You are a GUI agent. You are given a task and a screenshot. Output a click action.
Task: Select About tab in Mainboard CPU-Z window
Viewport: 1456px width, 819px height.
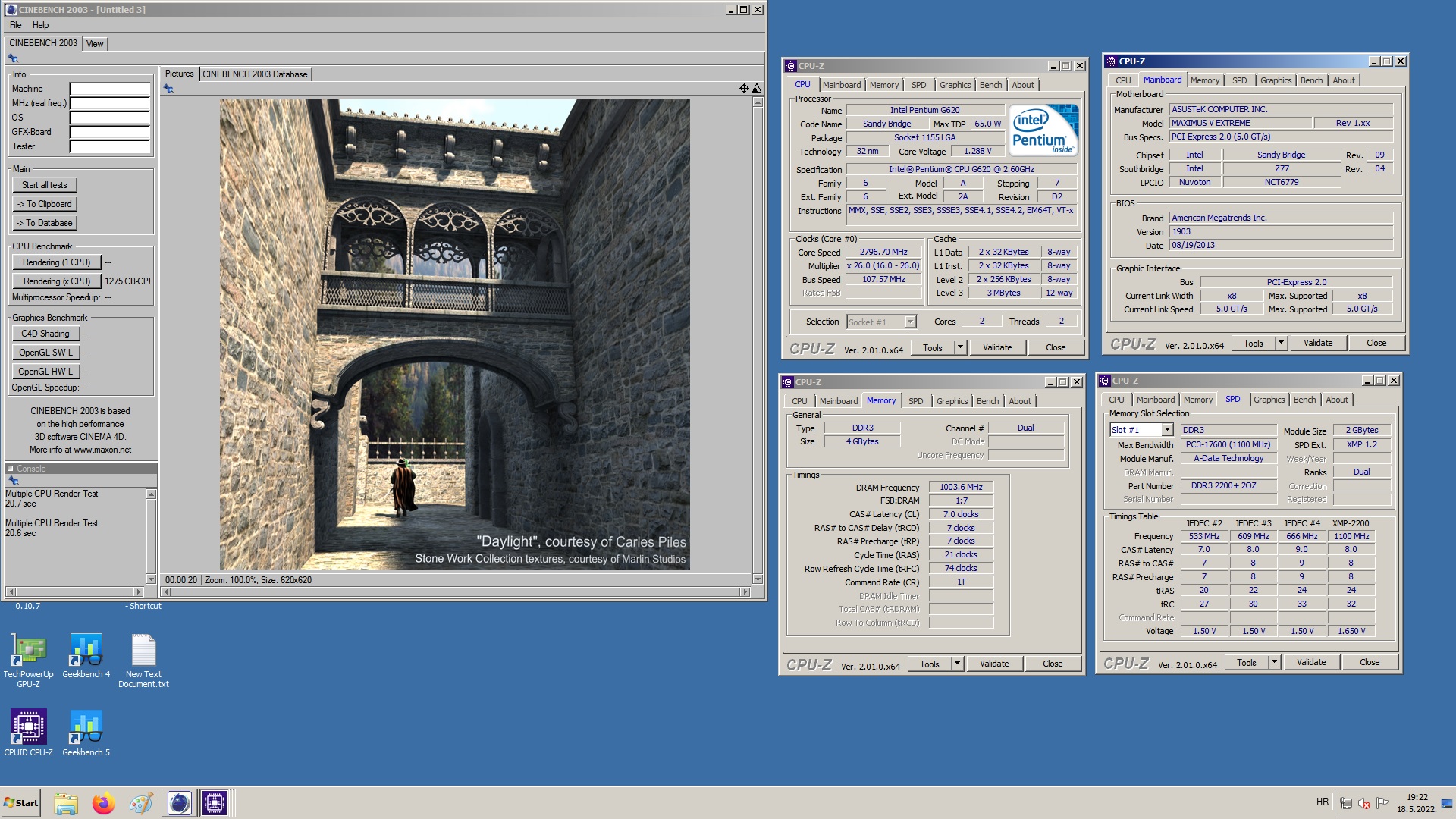point(1343,80)
